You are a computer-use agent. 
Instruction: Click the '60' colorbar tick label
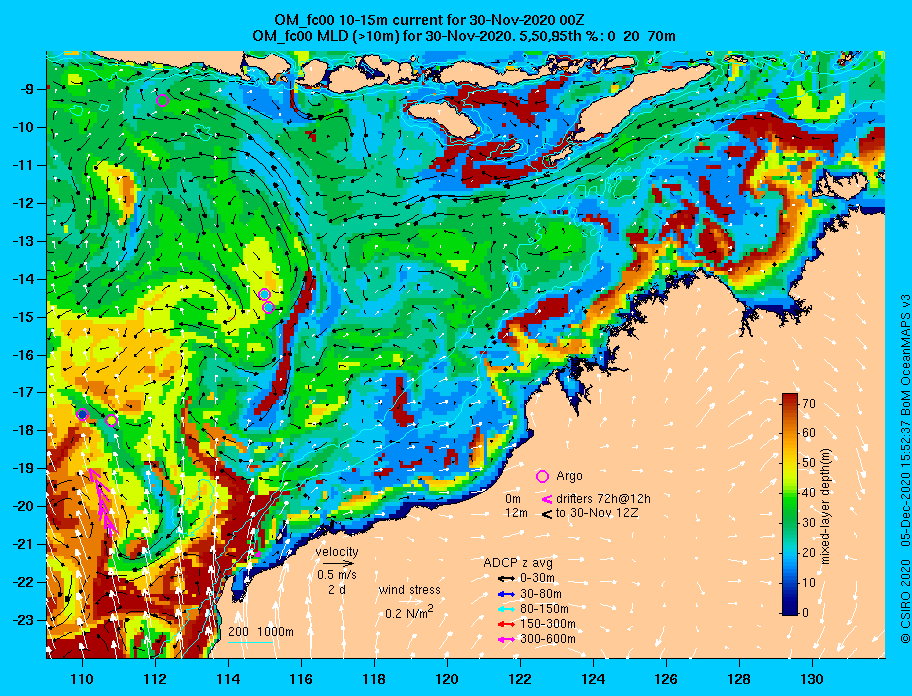[808, 433]
